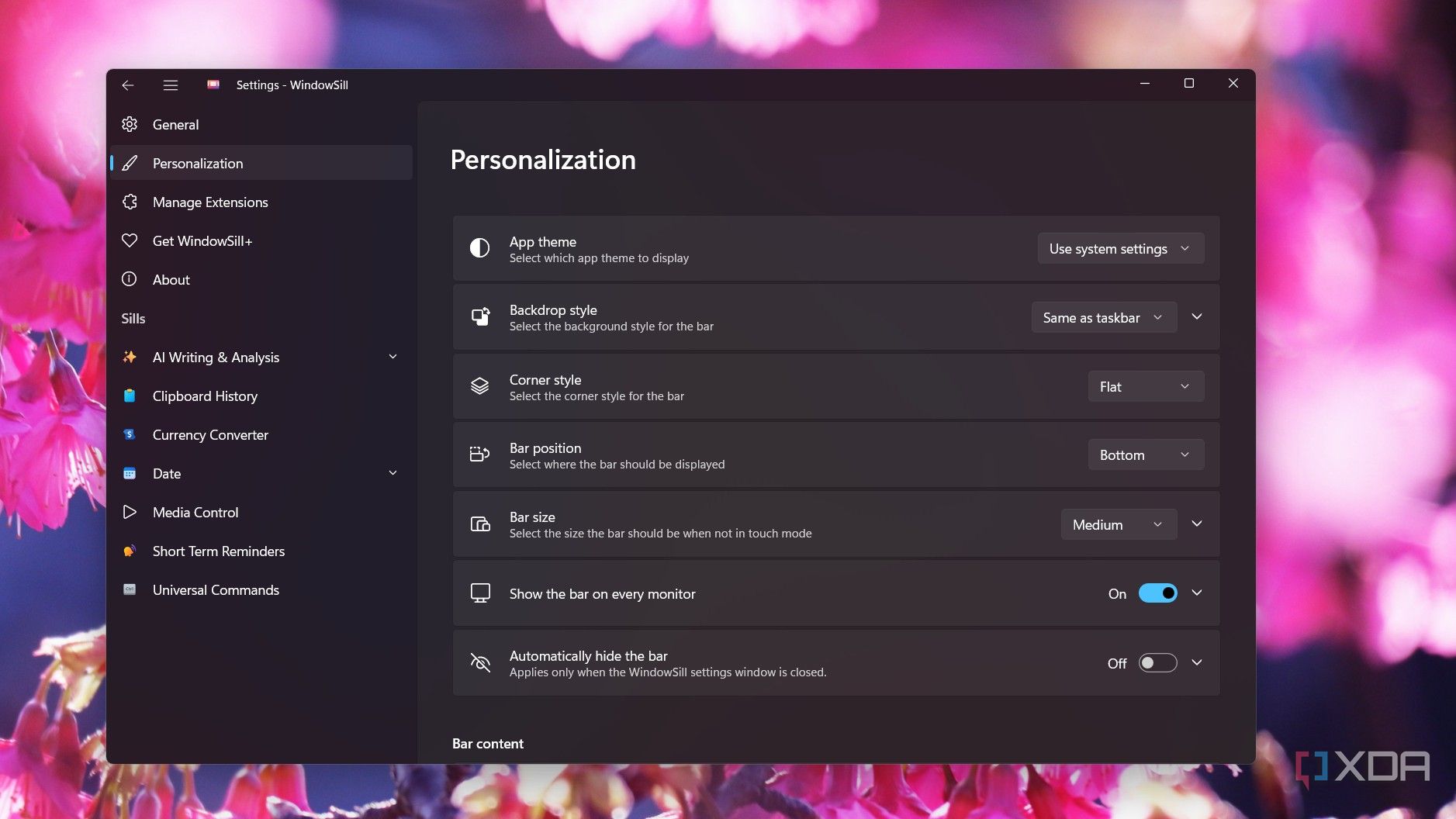Open Clipboard History sill settings

[261, 396]
